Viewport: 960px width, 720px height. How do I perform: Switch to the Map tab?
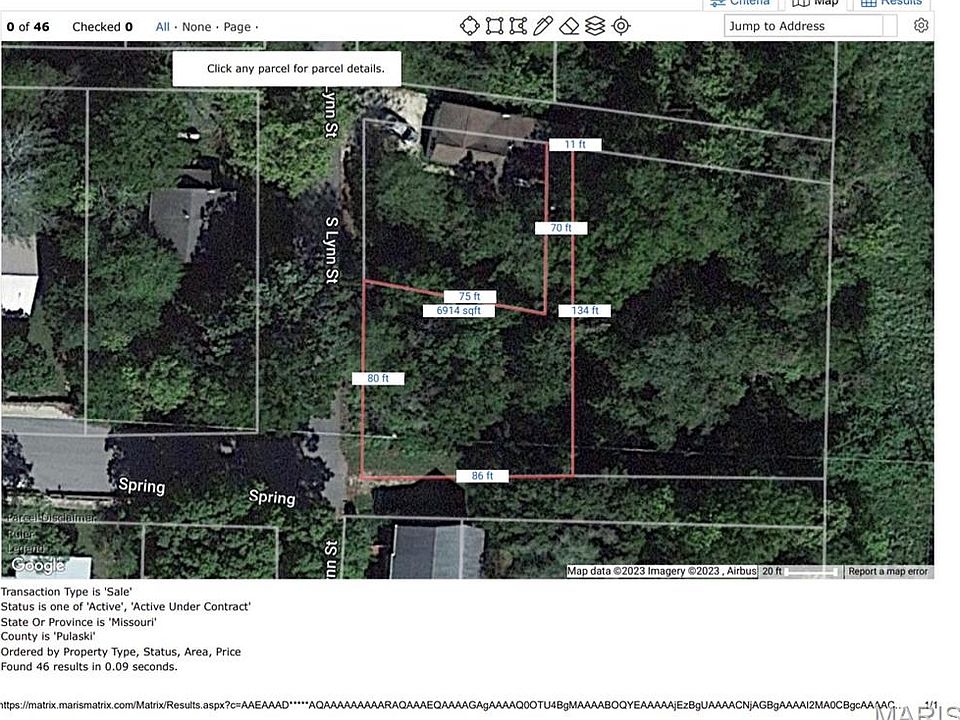815,3
